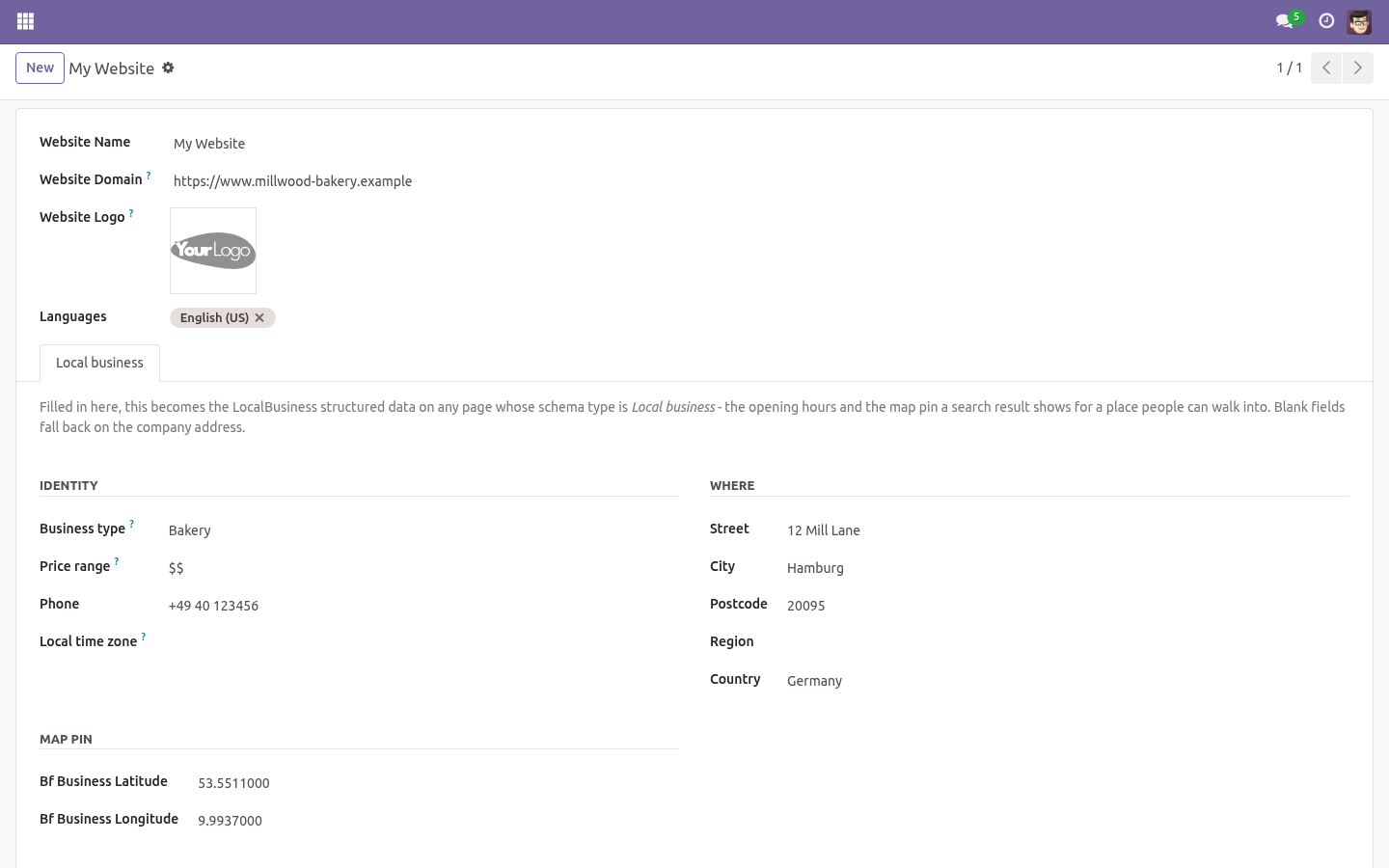Screen dimensions: 1389x868
Task: Open the activities clock icon
Action: tap(1326, 21)
